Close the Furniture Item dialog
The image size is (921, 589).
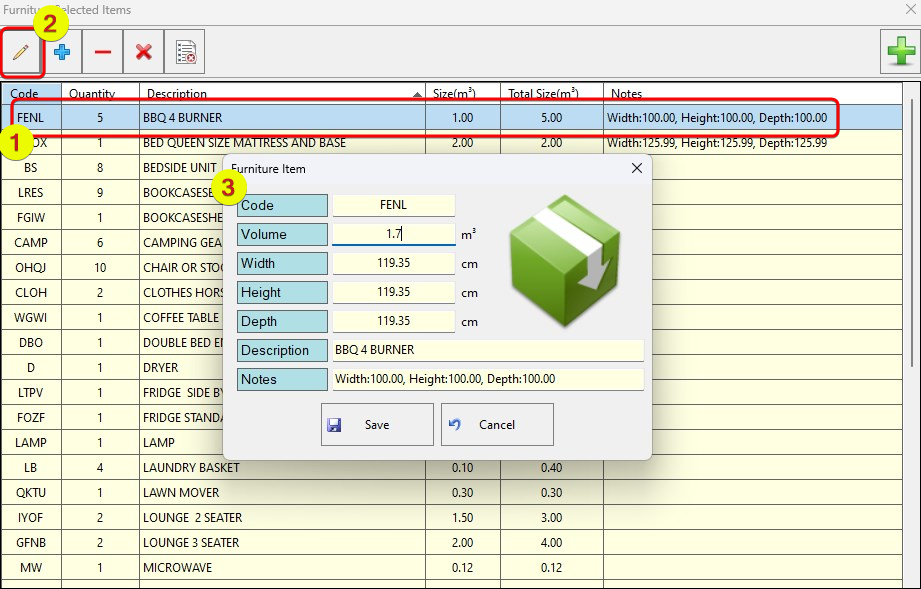coord(636,168)
